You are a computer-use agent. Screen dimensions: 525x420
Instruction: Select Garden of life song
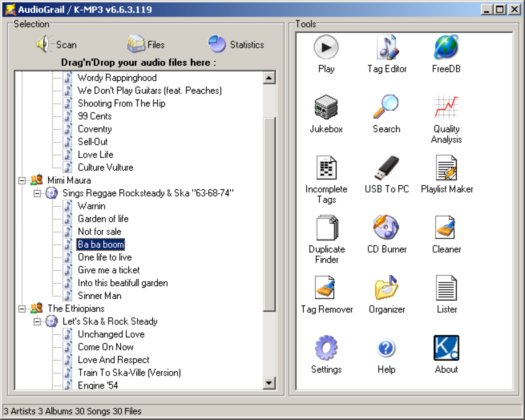click(103, 219)
